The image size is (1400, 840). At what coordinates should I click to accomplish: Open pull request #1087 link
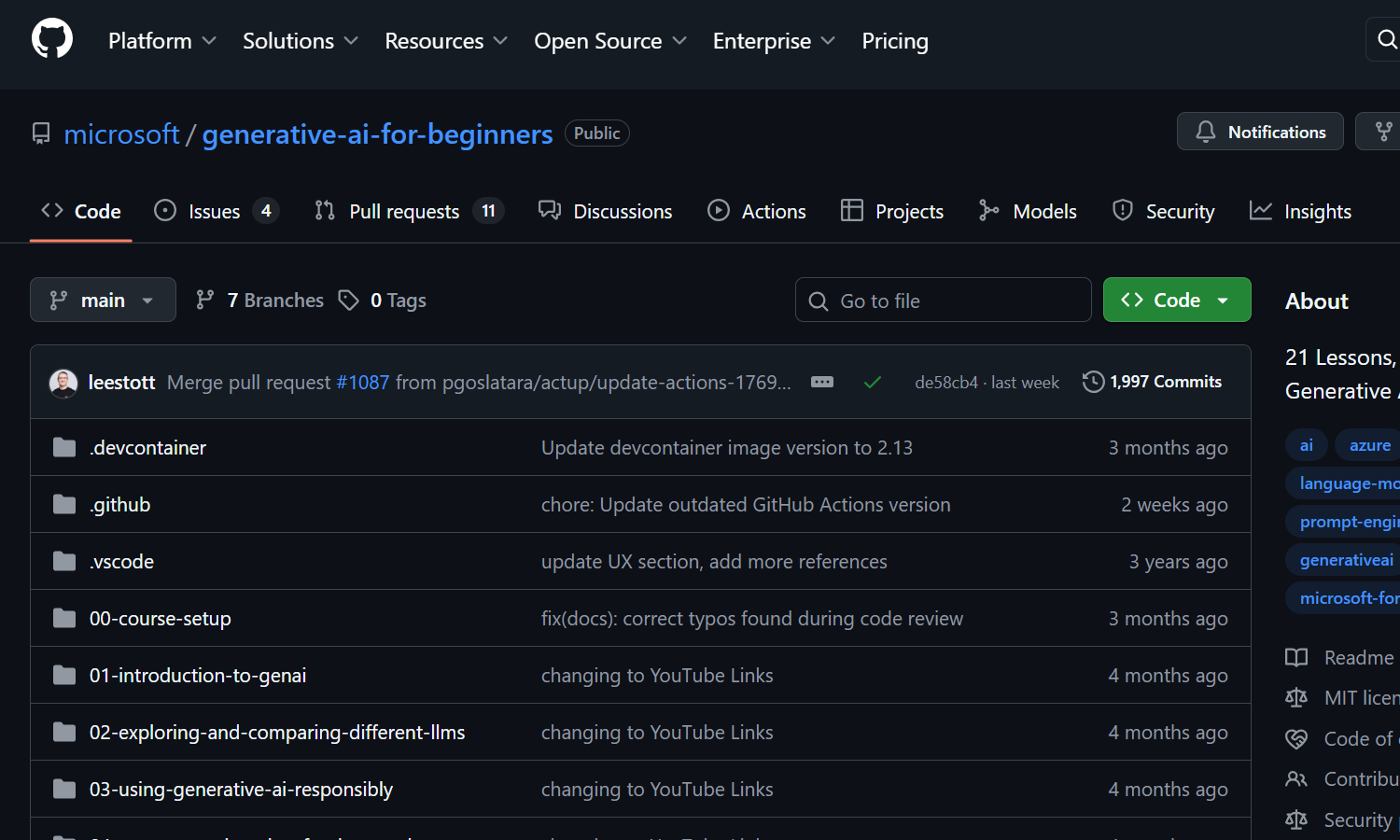(362, 383)
